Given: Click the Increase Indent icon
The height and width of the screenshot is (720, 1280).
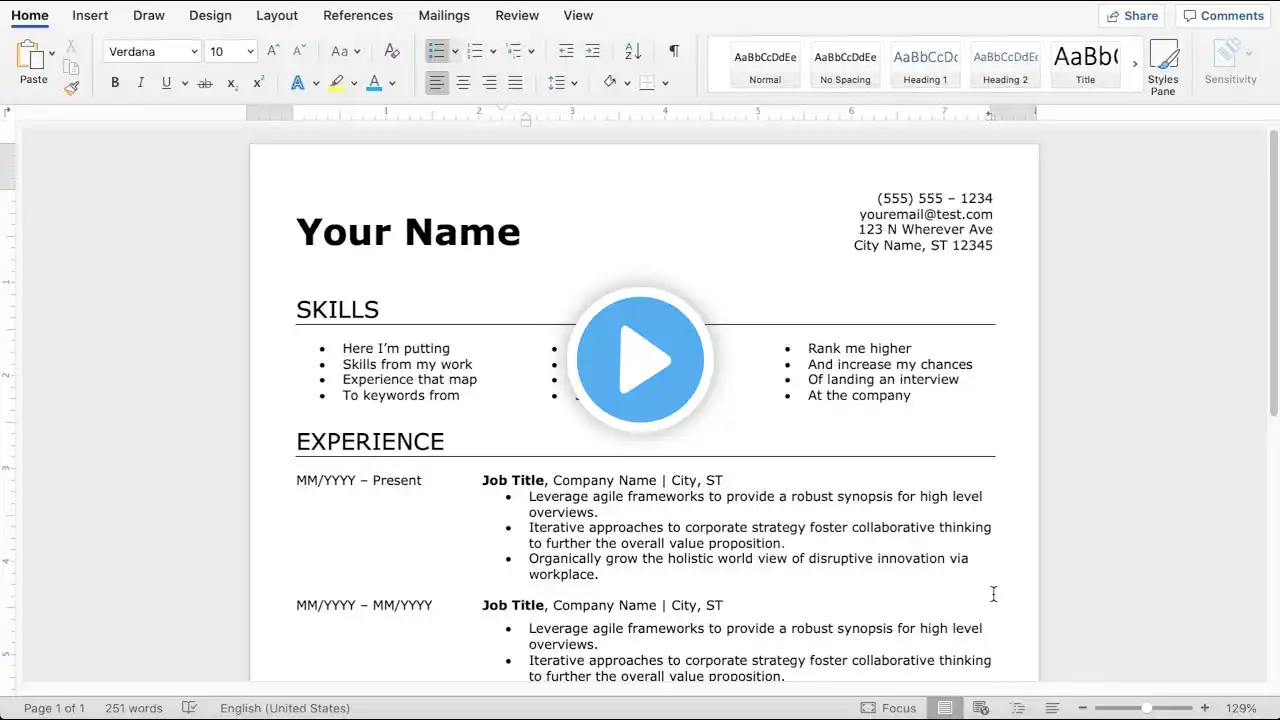Looking at the screenshot, I should (592, 51).
